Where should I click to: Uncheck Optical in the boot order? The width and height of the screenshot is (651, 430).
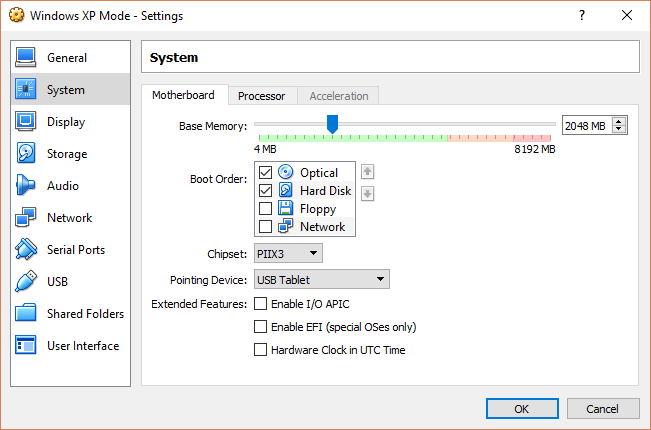point(266,172)
